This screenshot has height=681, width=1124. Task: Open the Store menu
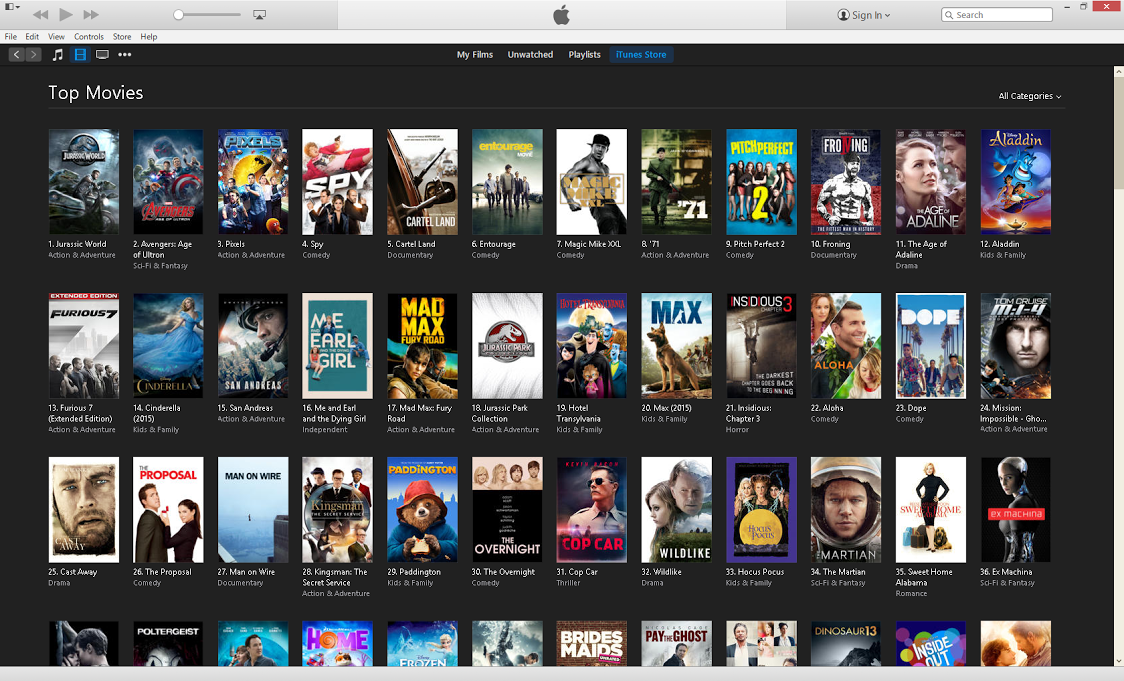click(122, 37)
